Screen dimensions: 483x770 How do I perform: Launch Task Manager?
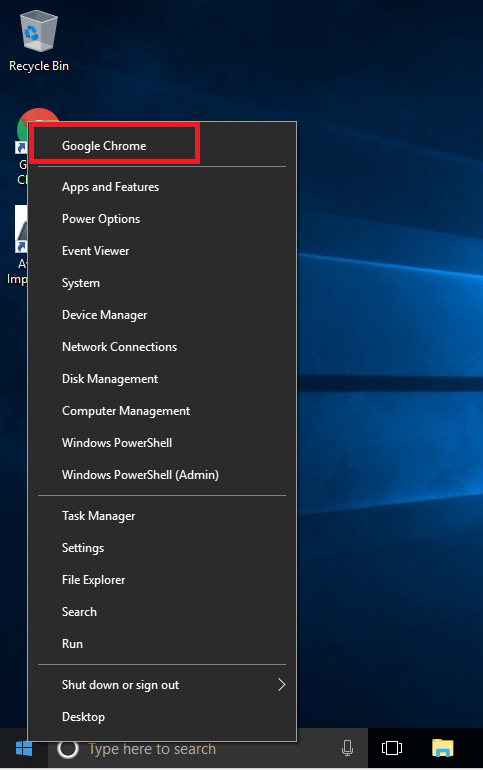click(162, 516)
